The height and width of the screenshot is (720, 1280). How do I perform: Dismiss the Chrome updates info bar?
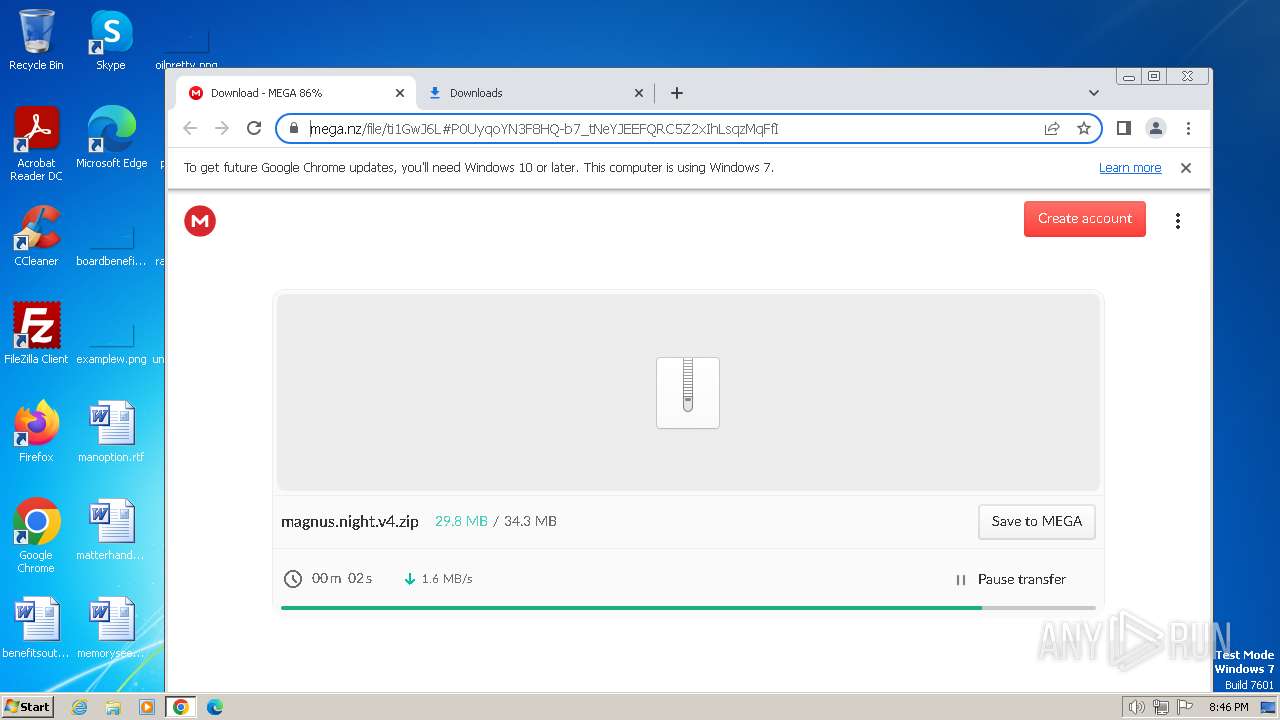click(1186, 168)
